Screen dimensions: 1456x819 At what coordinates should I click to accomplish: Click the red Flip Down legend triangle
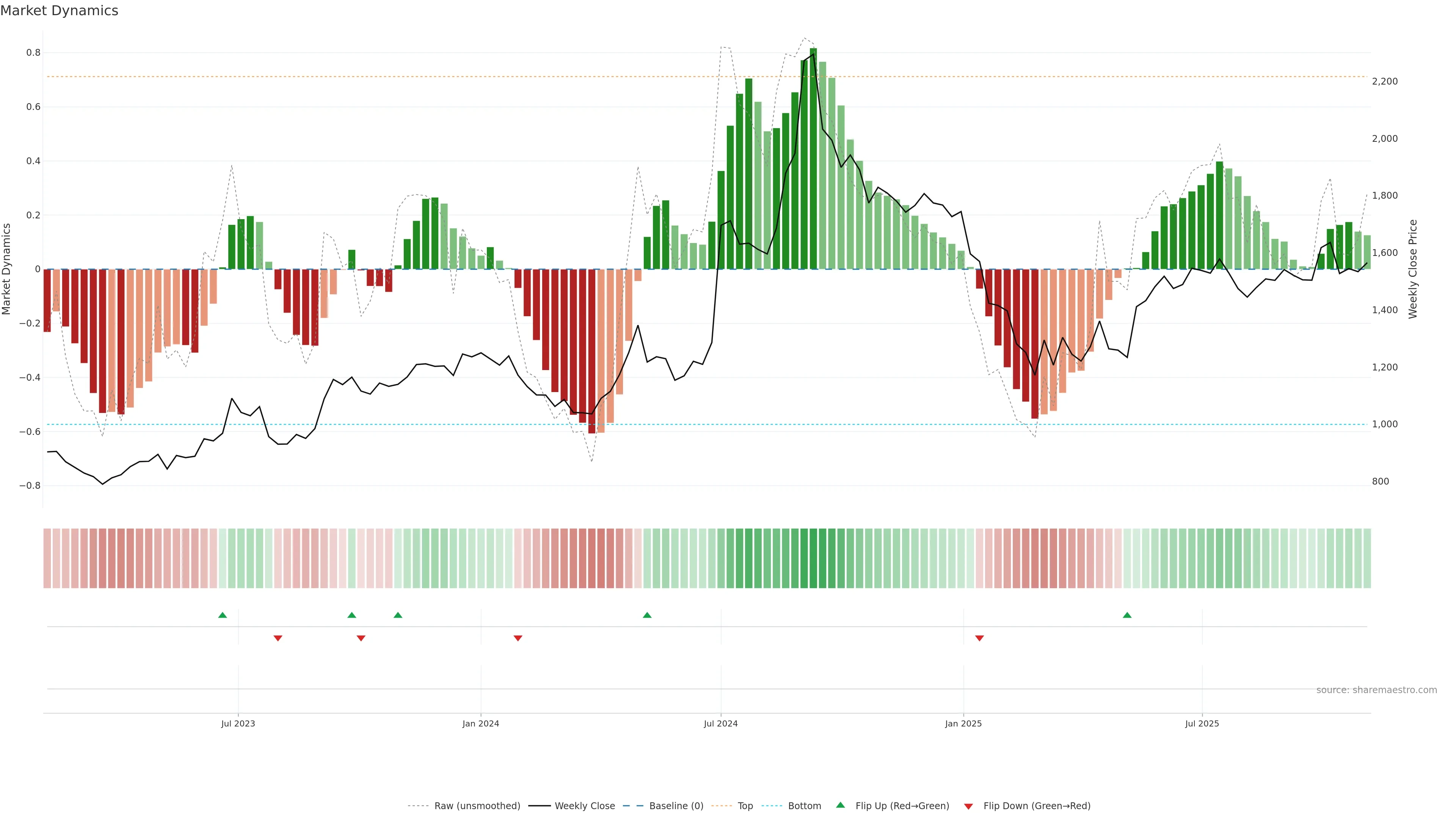pos(968,806)
